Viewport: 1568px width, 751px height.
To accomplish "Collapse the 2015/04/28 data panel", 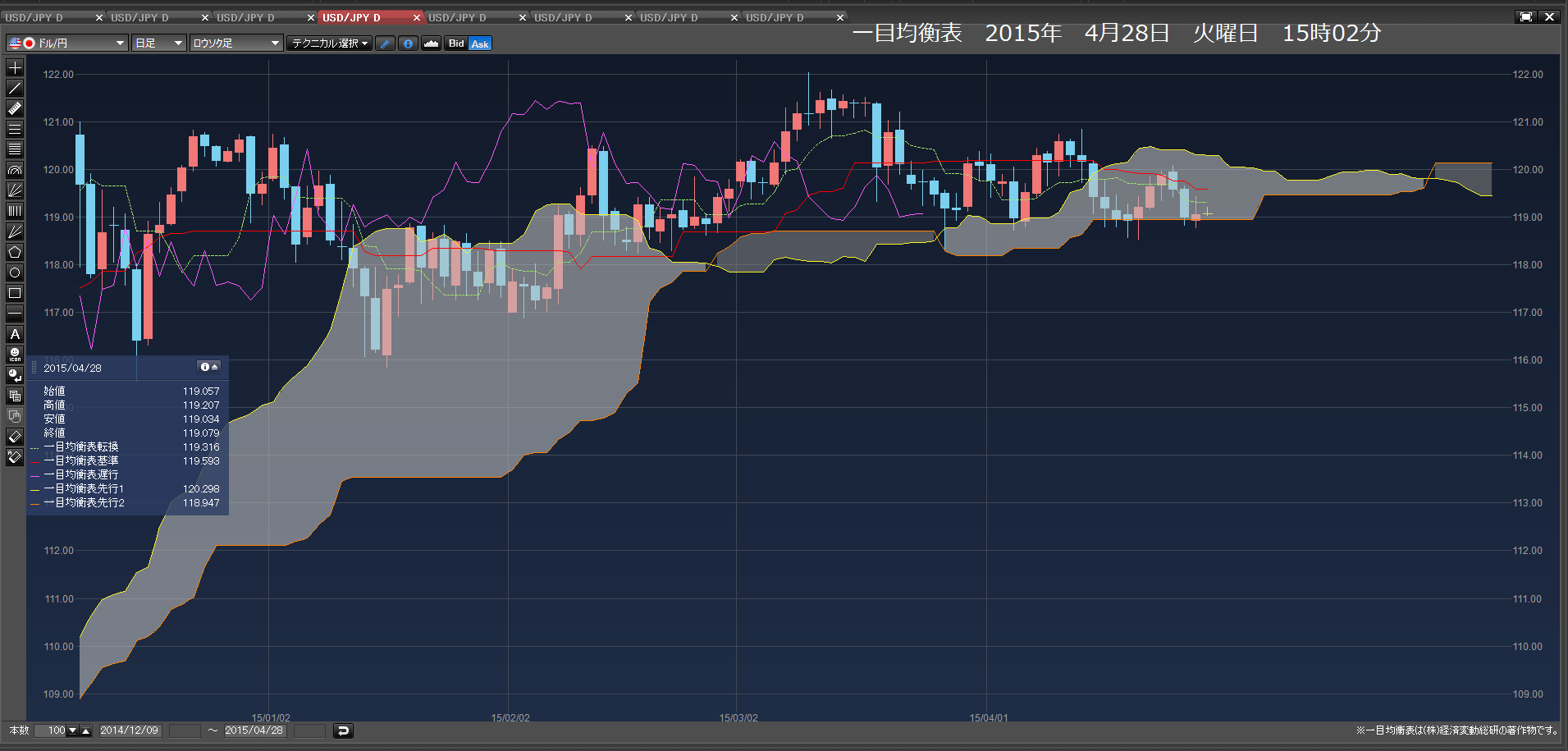I will [x=209, y=367].
